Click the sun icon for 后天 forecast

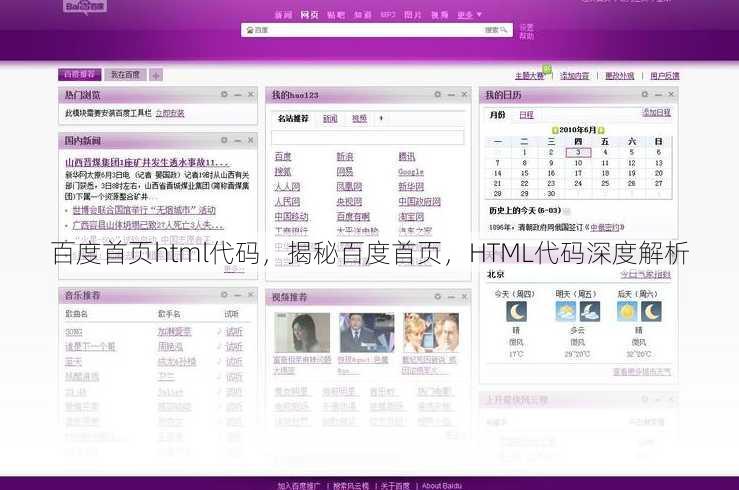(627, 311)
